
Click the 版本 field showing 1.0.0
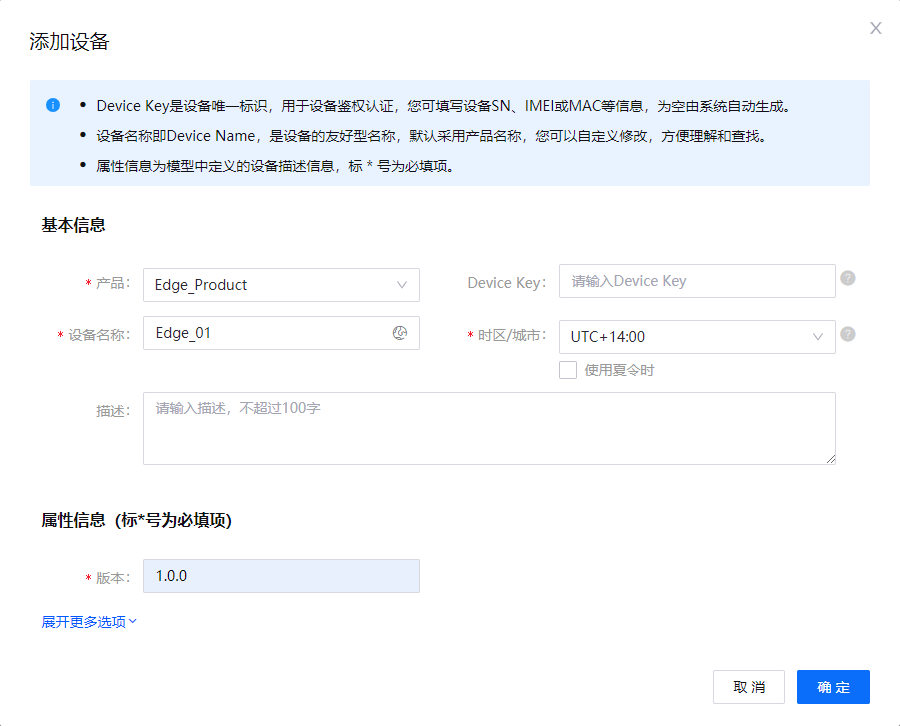[x=281, y=576]
